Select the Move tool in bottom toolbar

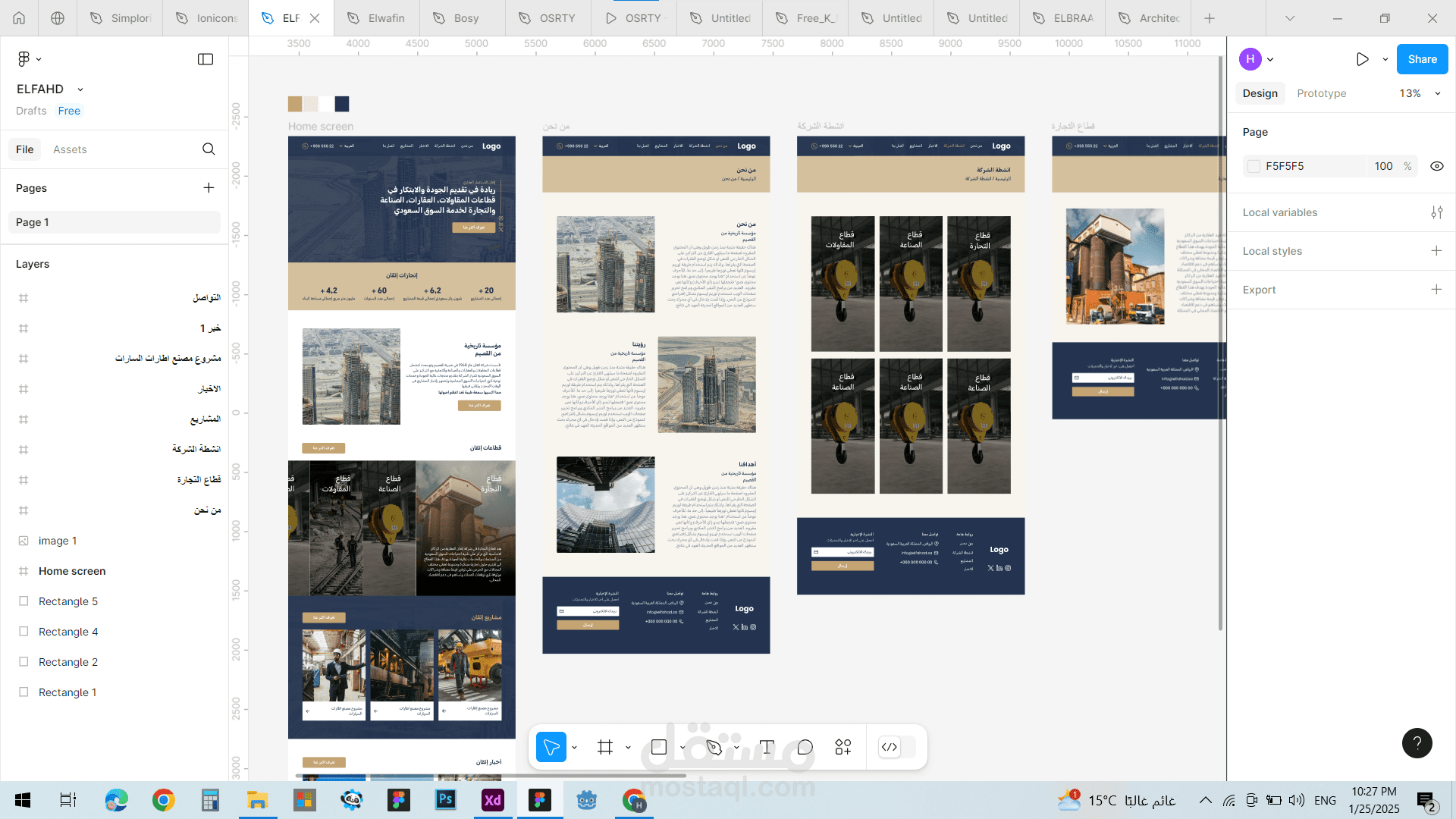coord(551,748)
